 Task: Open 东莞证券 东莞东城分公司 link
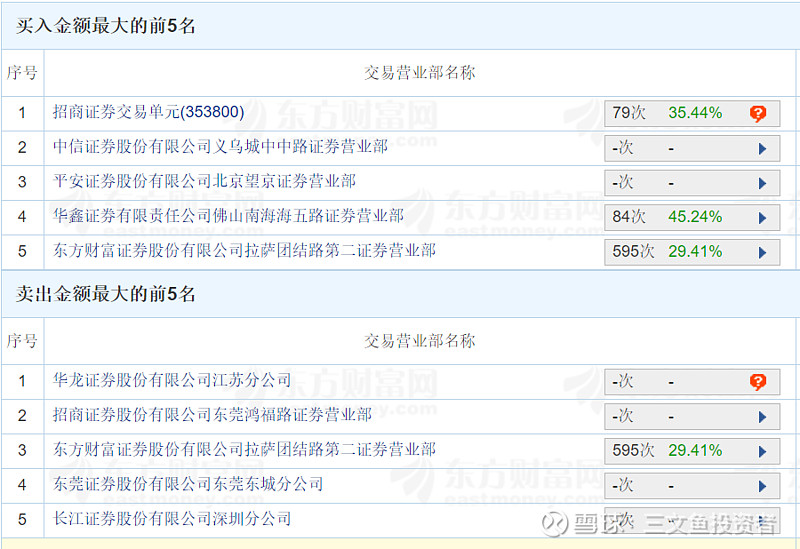click(x=188, y=484)
